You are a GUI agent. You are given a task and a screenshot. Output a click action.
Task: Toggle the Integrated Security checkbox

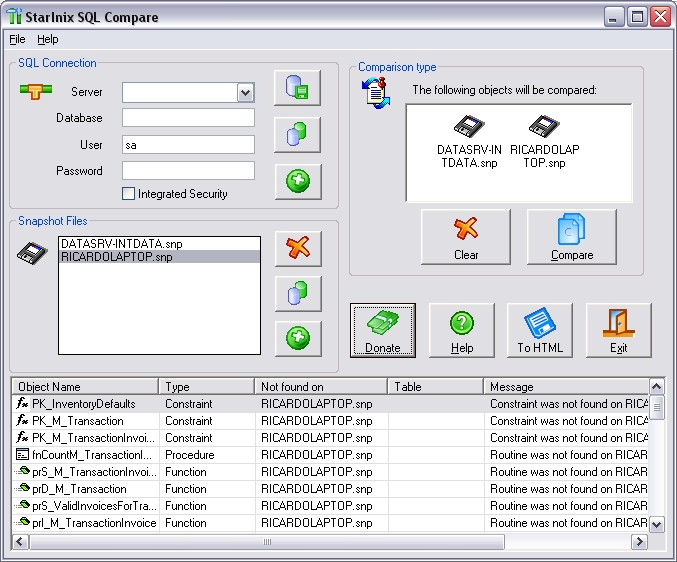click(x=128, y=193)
